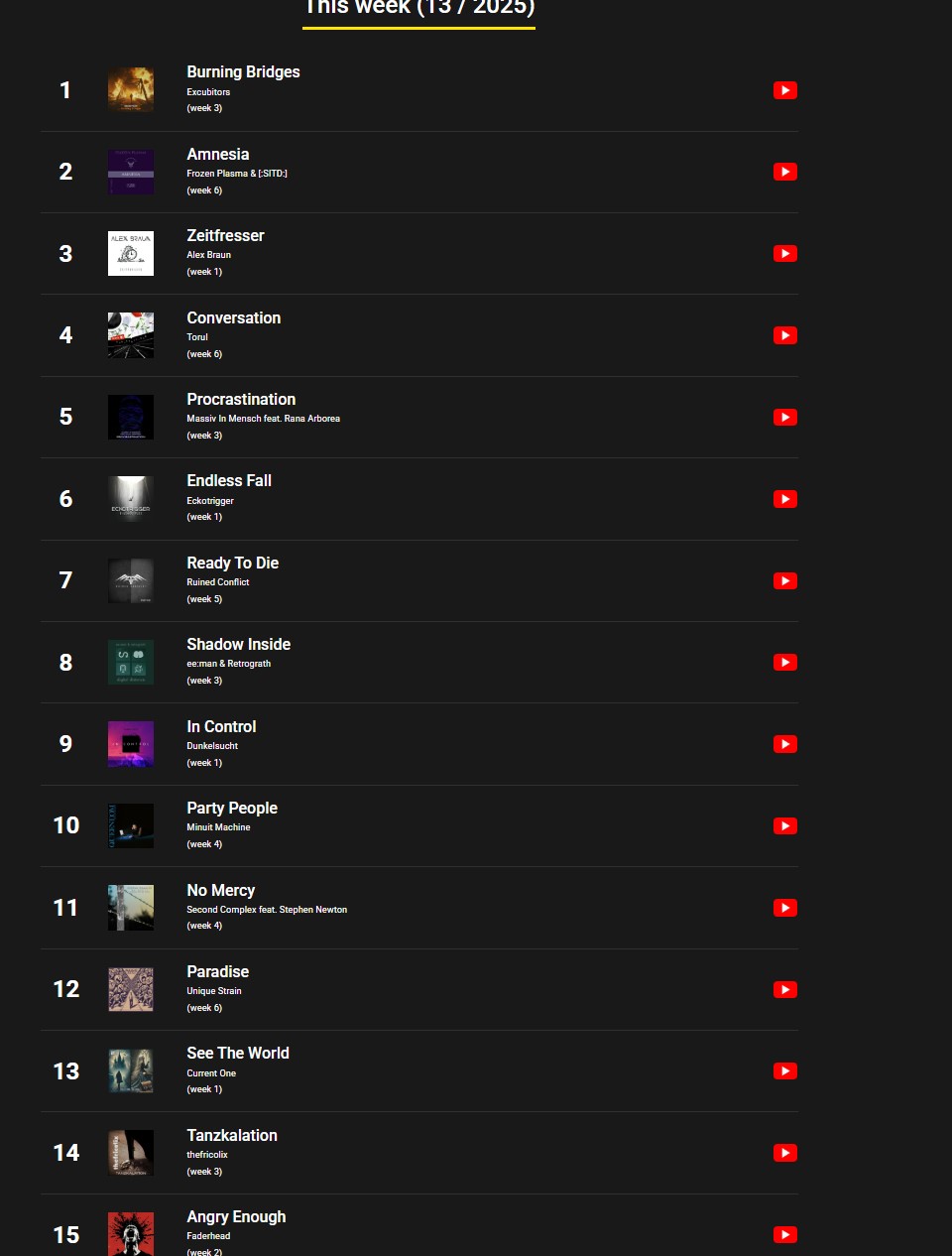Launch YouTube video for Conversation by Torul
This screenshot has width=952, height=1256.
point(785,335)
